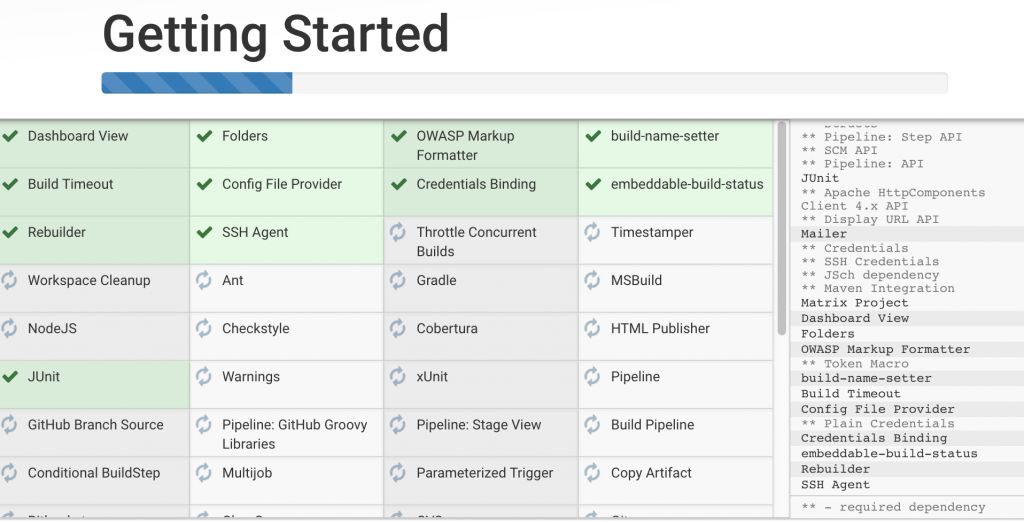Click the refresh icon next to Gradle
This screenshot has height=523, width=1024.
pos(398,280)
